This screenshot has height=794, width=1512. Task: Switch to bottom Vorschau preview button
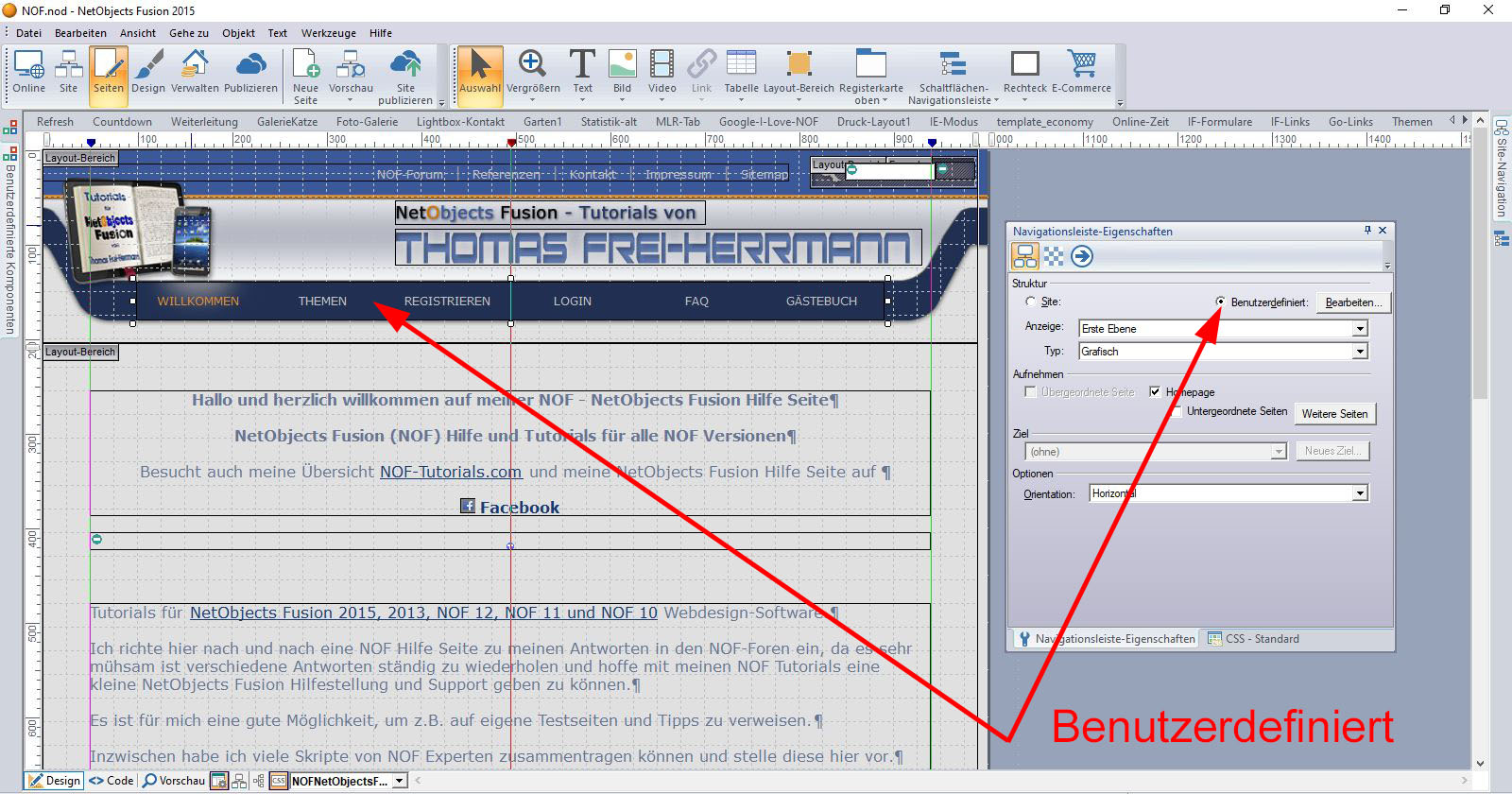click(174, 781)
